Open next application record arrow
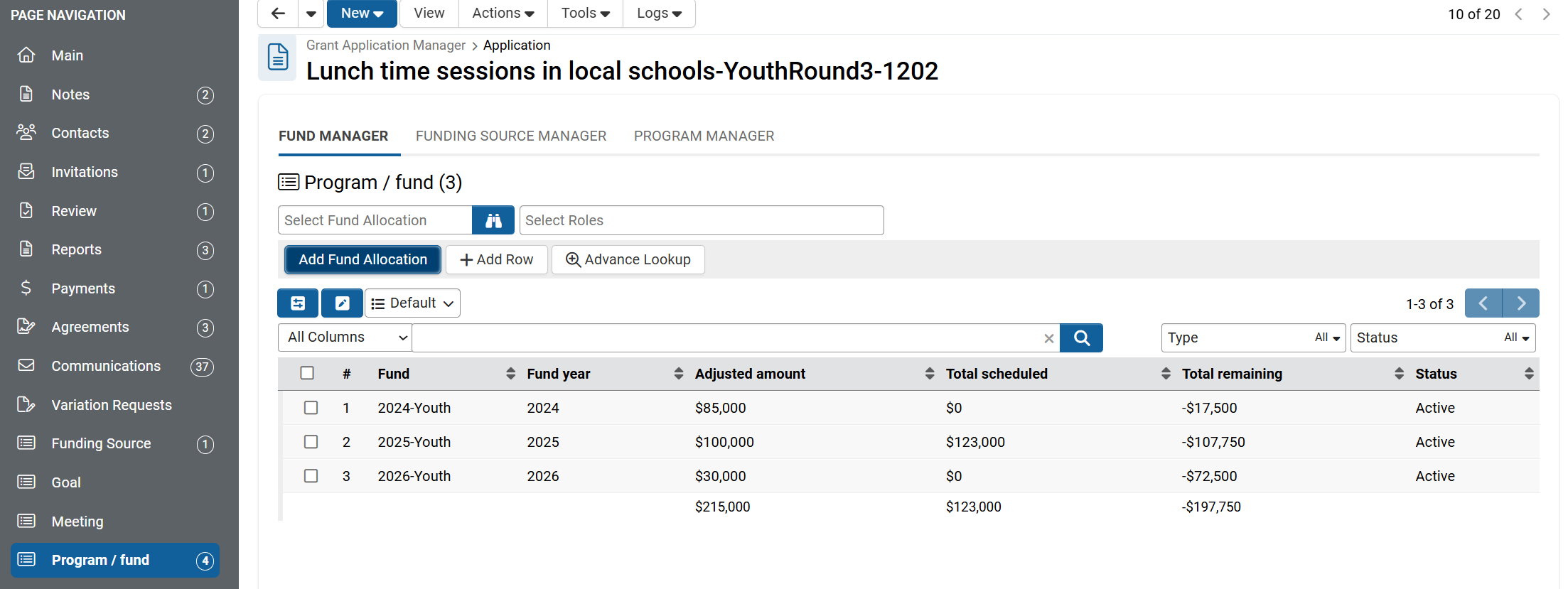Image resolution: width=1568 pixels, height=589 pixels. coord(1546,14)
